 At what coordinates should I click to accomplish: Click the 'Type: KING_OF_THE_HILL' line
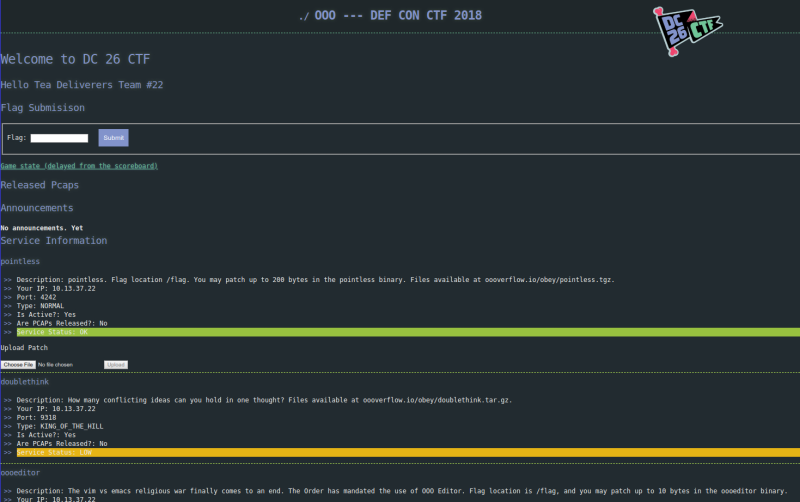point(60,426)
